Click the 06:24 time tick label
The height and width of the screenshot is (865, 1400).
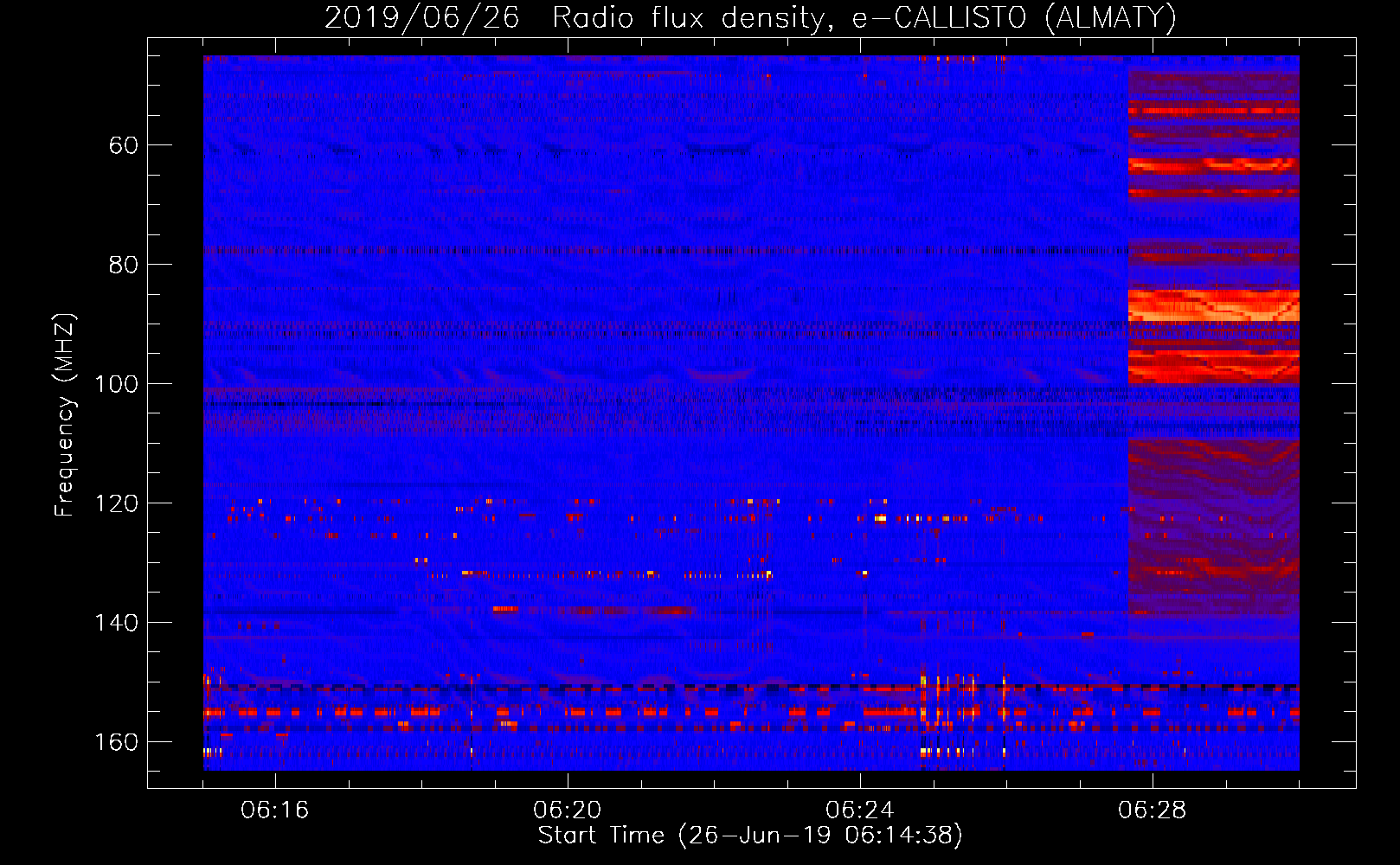click(860, 811)
